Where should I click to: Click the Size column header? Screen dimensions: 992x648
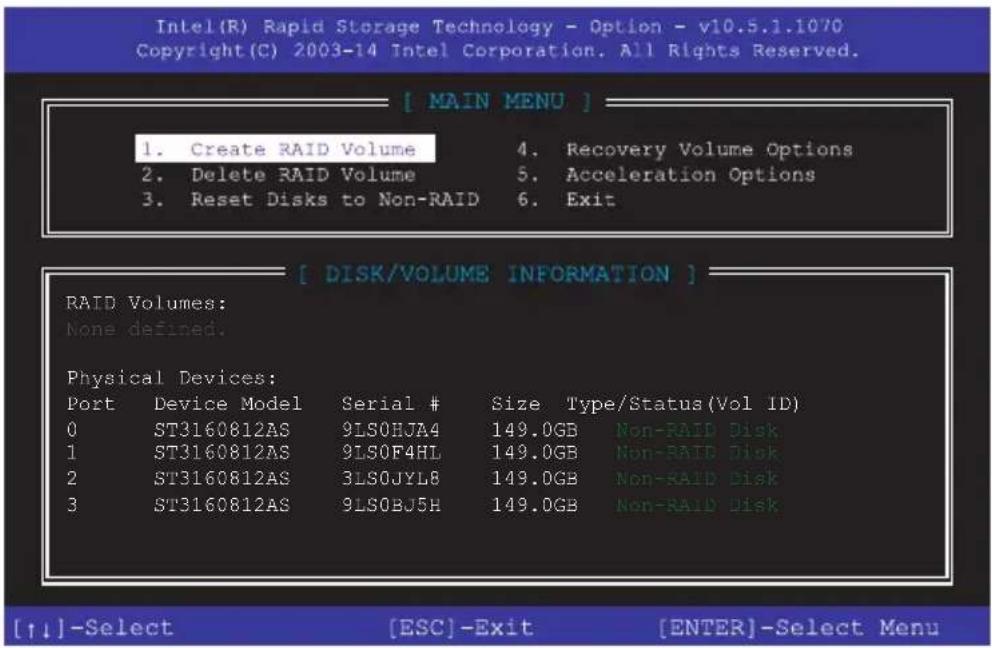click(516, 404)
